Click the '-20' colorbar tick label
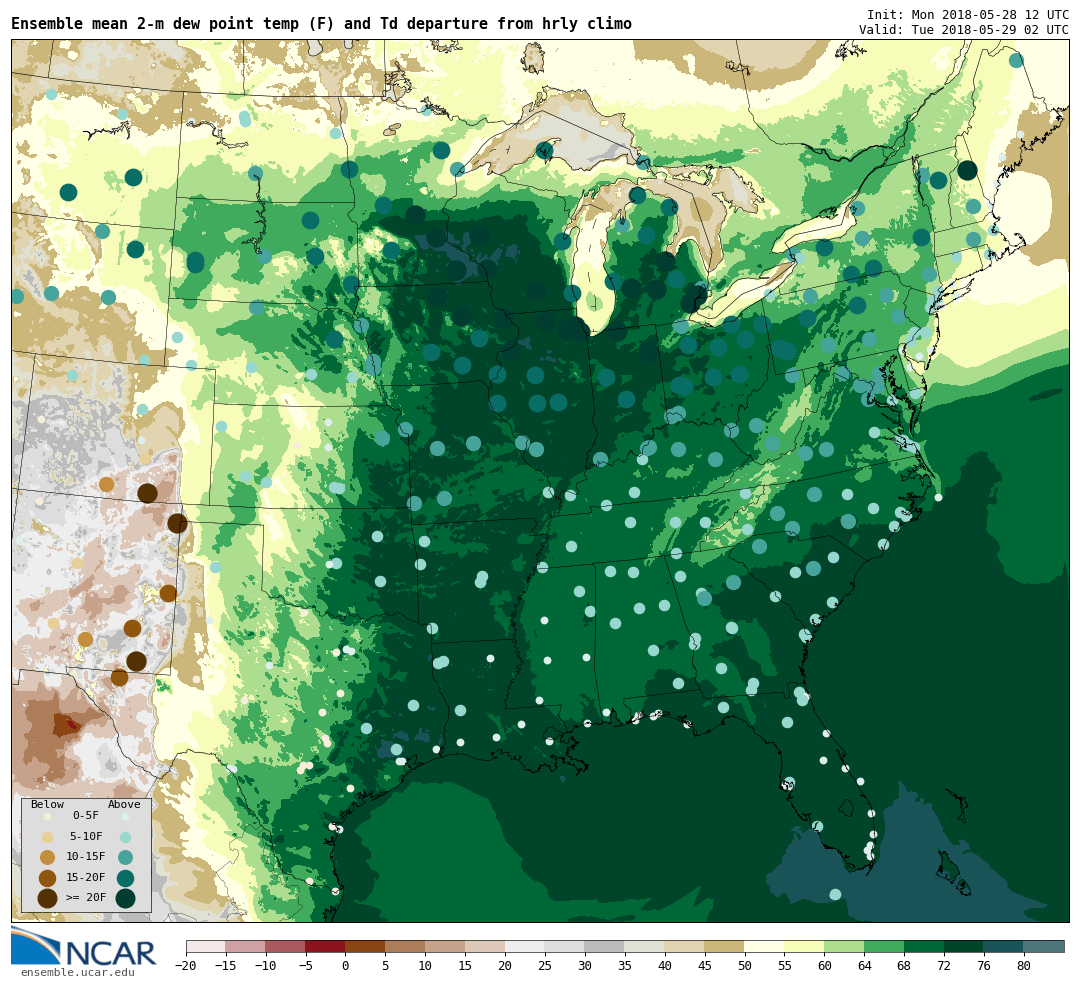This screenshot has height=985, width=1080. (186, 966)
